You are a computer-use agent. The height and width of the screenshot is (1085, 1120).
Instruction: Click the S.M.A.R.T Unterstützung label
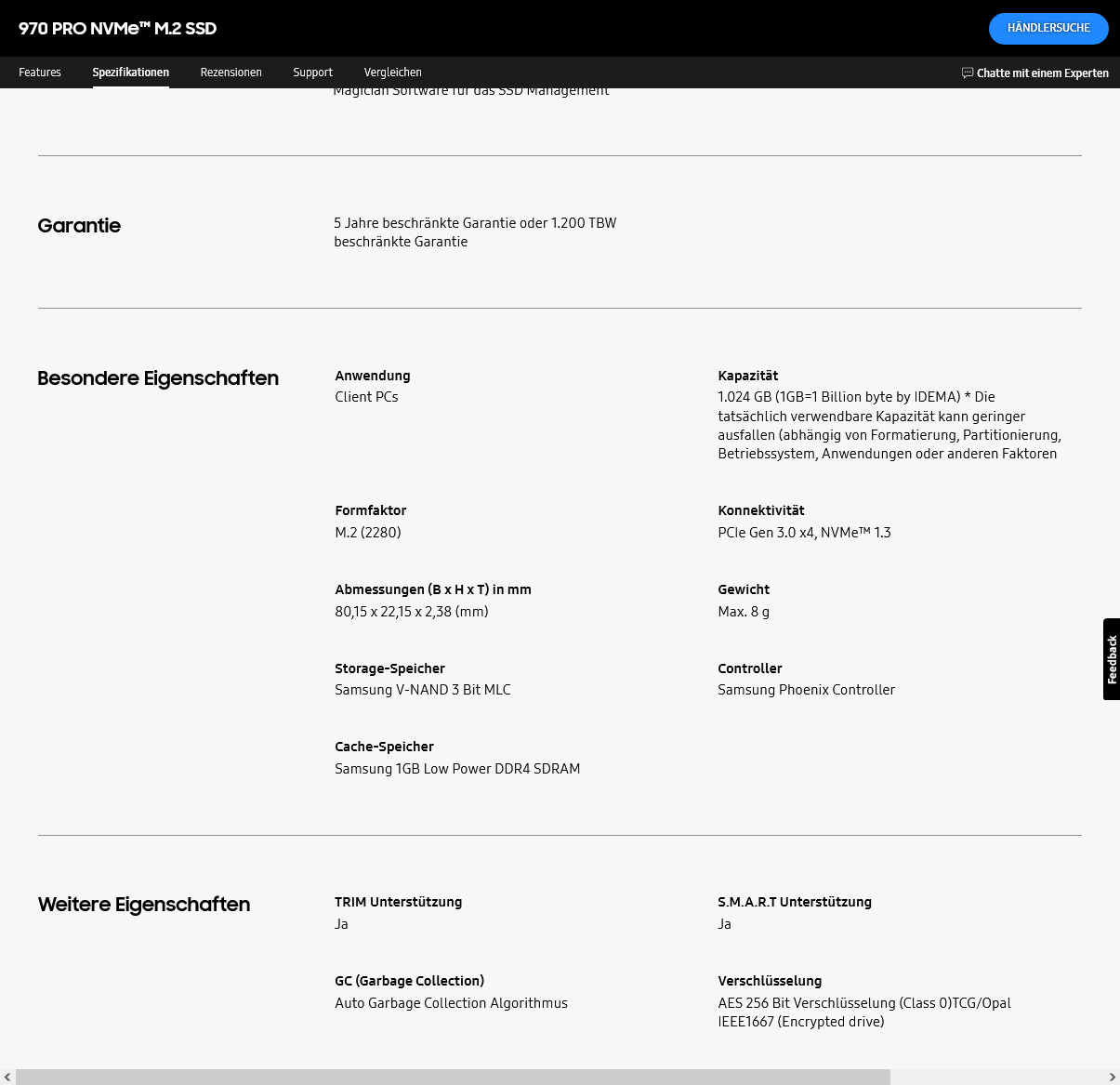(x=795, y=902)
